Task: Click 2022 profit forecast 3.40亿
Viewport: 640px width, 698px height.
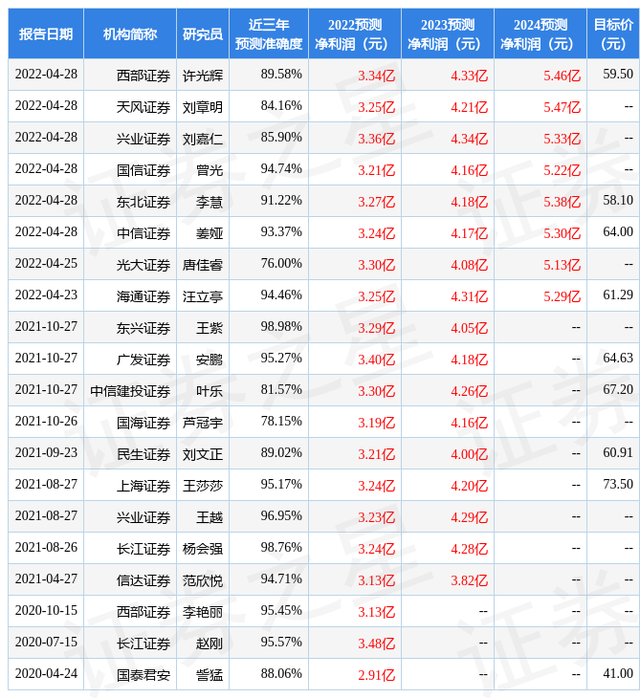Action: (377, 360)
